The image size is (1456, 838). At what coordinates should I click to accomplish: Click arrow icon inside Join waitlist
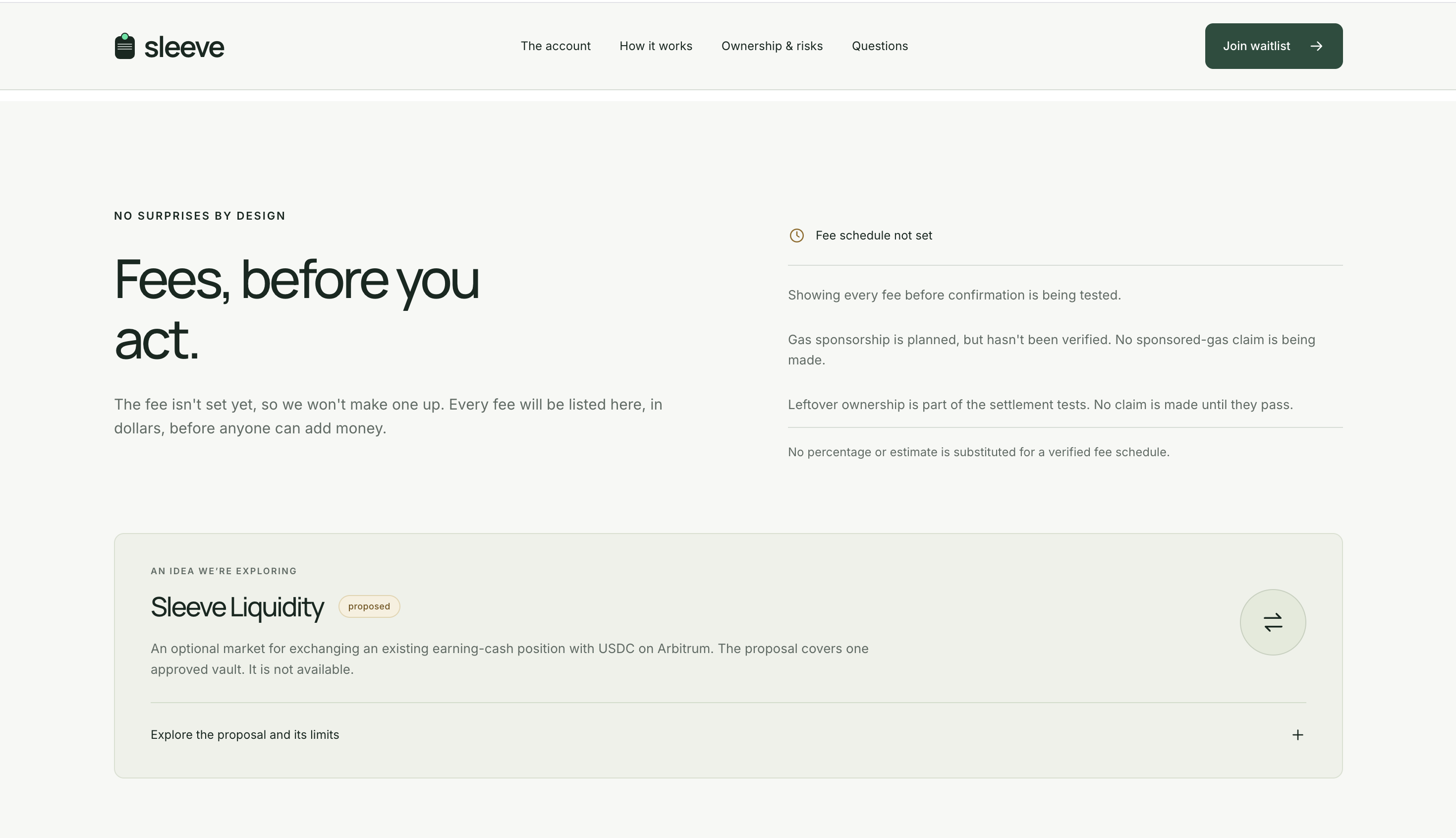click(x=1316, y=46)
